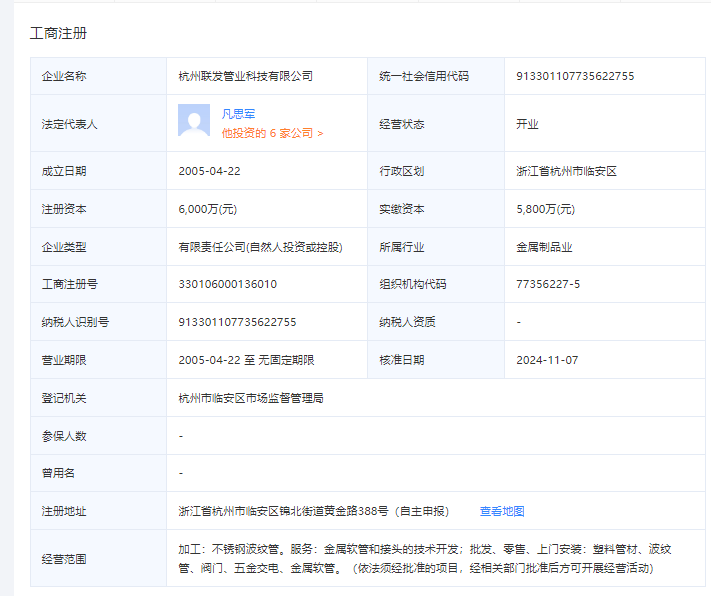Click the 组织机构代码 label cell
Viewport: 711px width, 596px height.
pyautogui.click(x=436, y=284)
